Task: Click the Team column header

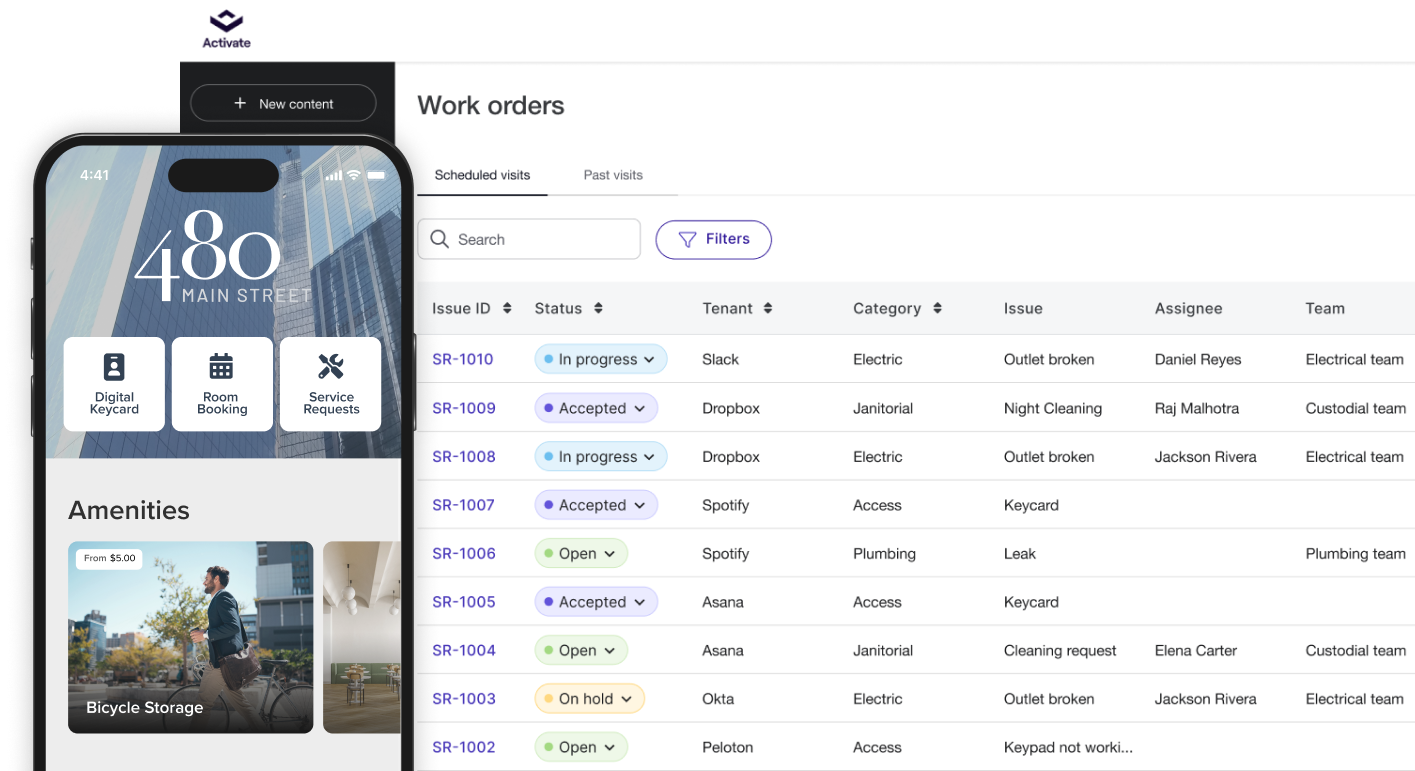Action: click(1325, 308)
